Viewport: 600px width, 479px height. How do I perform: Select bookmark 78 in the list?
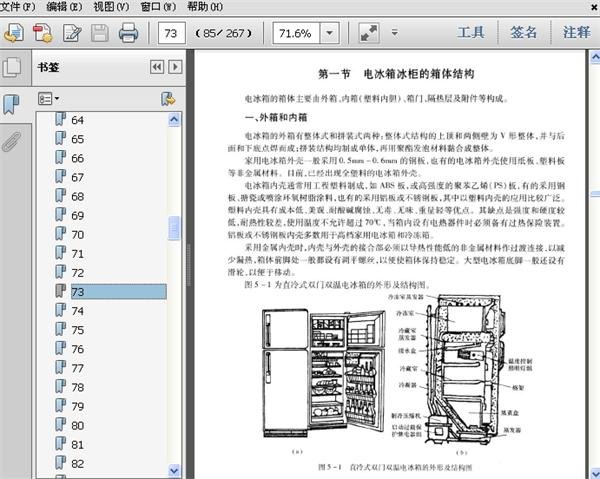click(77, 388)
